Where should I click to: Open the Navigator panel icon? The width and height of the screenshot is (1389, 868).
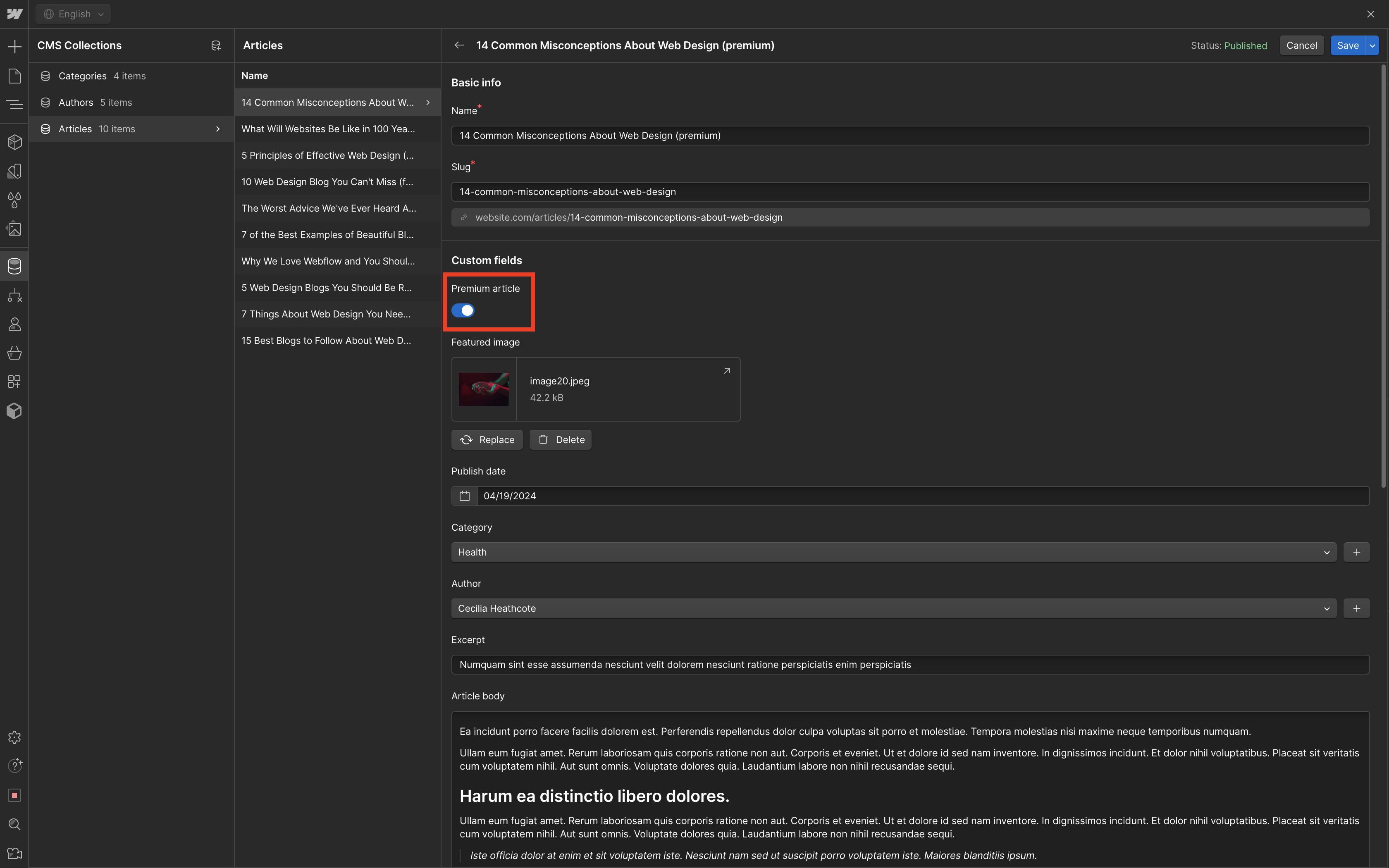(14, 105)
